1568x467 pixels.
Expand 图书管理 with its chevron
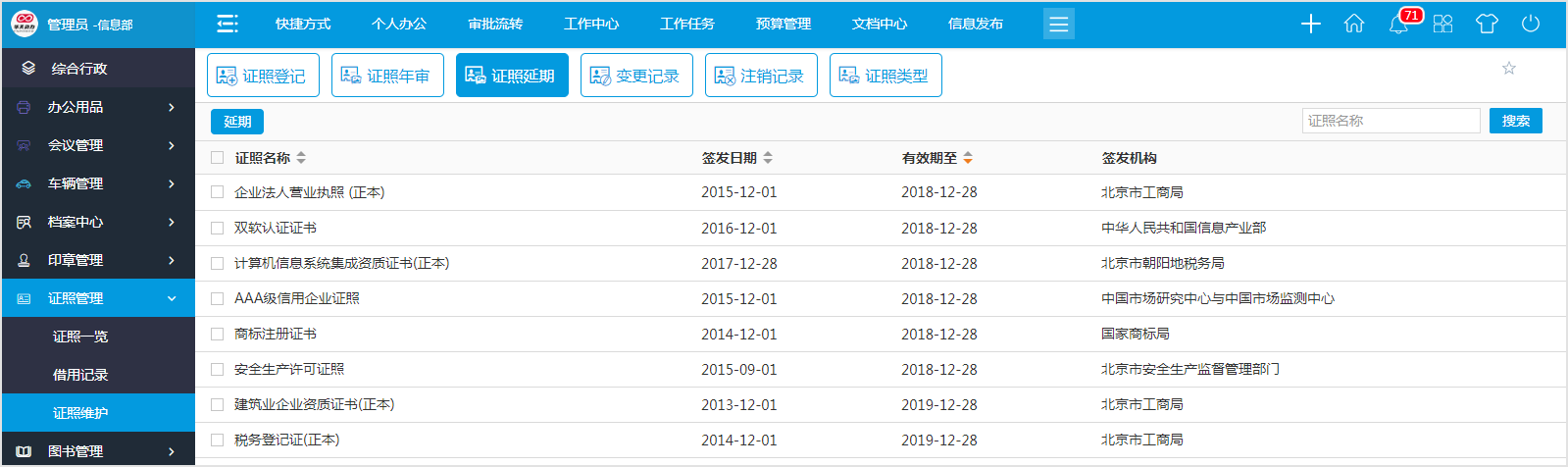(x=172, y=451)
